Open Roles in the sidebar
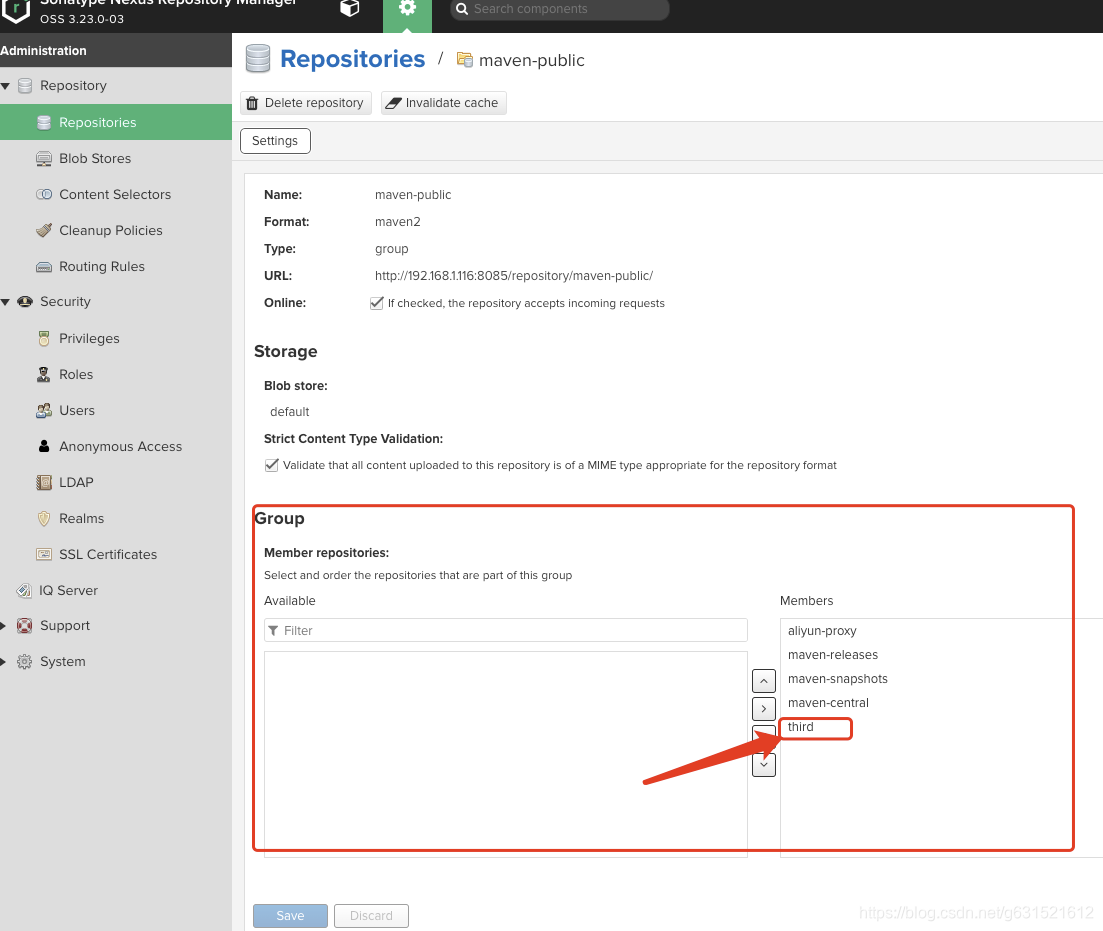Viewport: 1103px width, 931px height. [76, 374]
